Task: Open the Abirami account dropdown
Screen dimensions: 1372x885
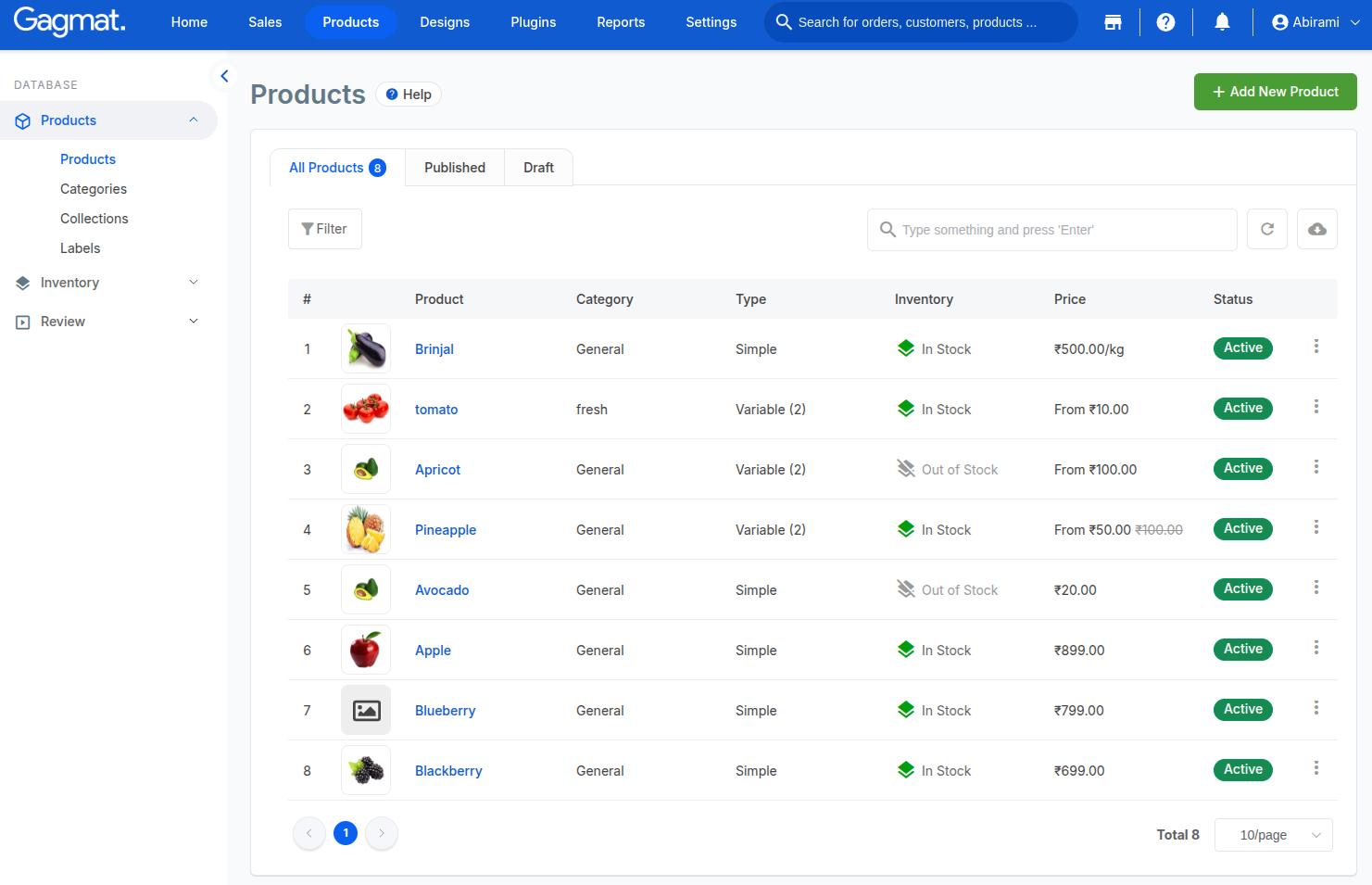Action: click(x=1315, y=22)
